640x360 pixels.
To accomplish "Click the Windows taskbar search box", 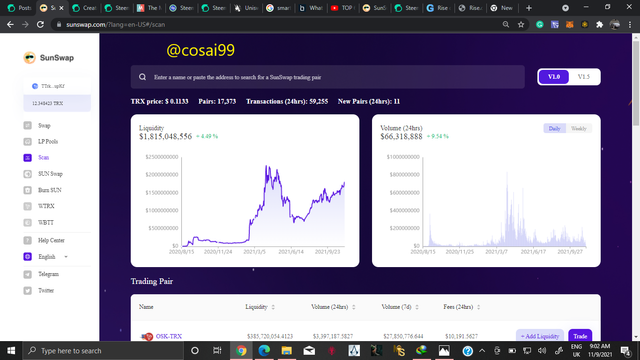I will 103,351.
